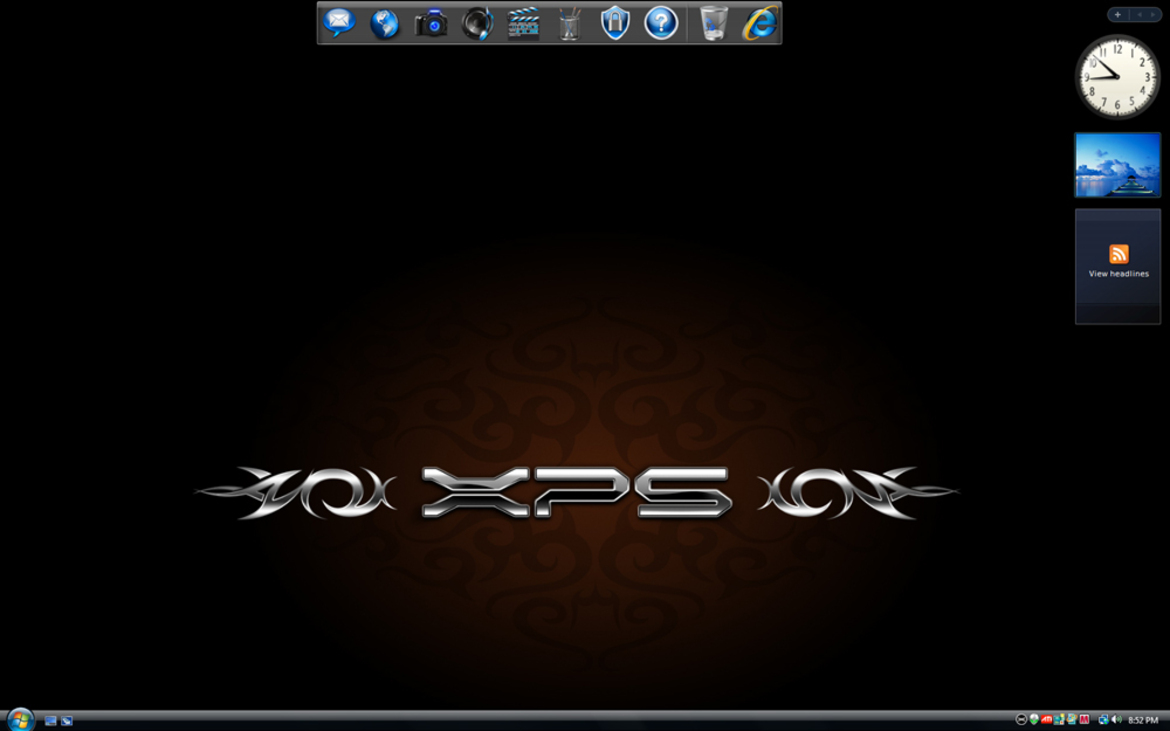Click Show Desktop in Quick Launch
Screen dimensions: 1170x731
point(51,721)
